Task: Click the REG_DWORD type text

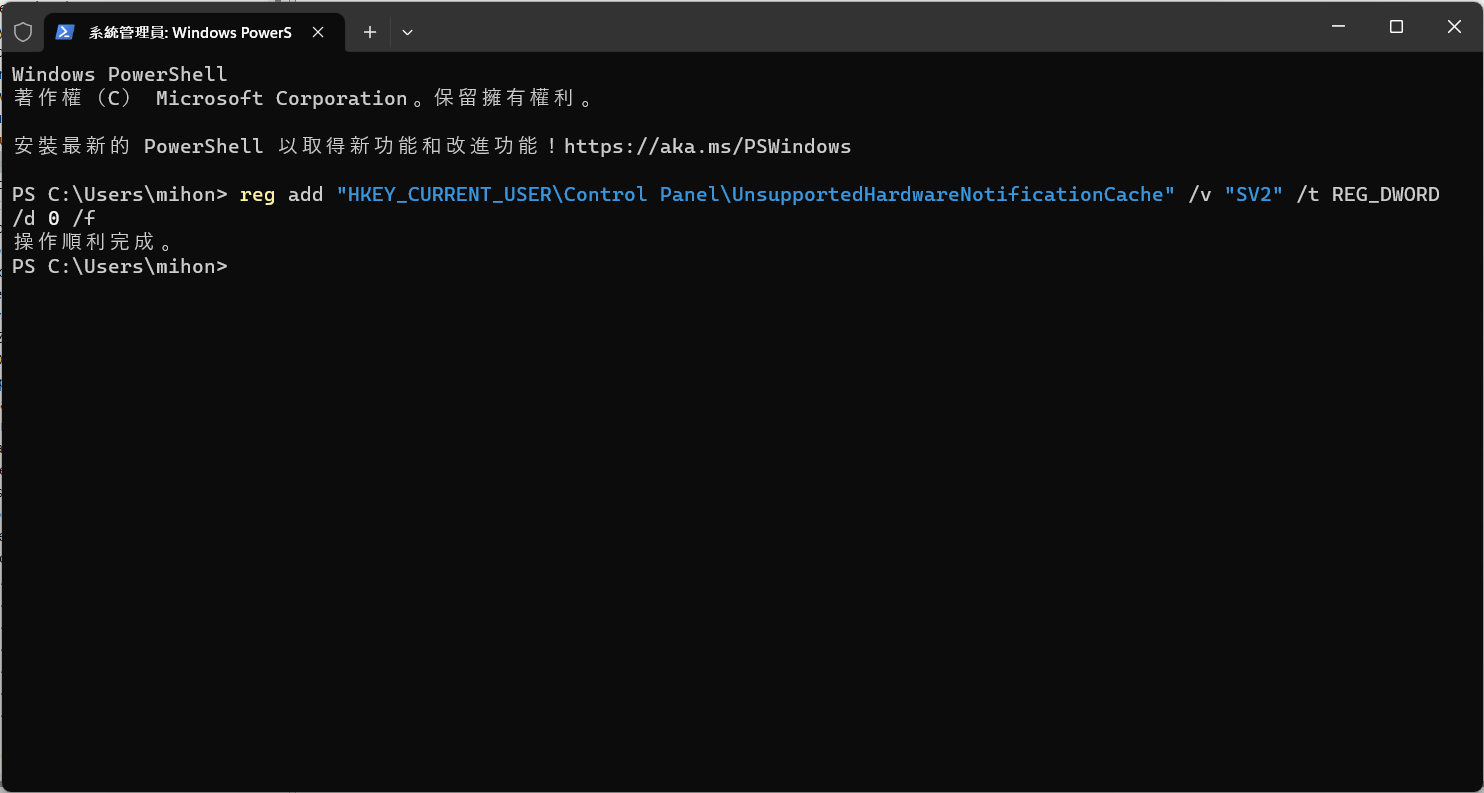Action: pyautogui.click(x=1386, y=195)
